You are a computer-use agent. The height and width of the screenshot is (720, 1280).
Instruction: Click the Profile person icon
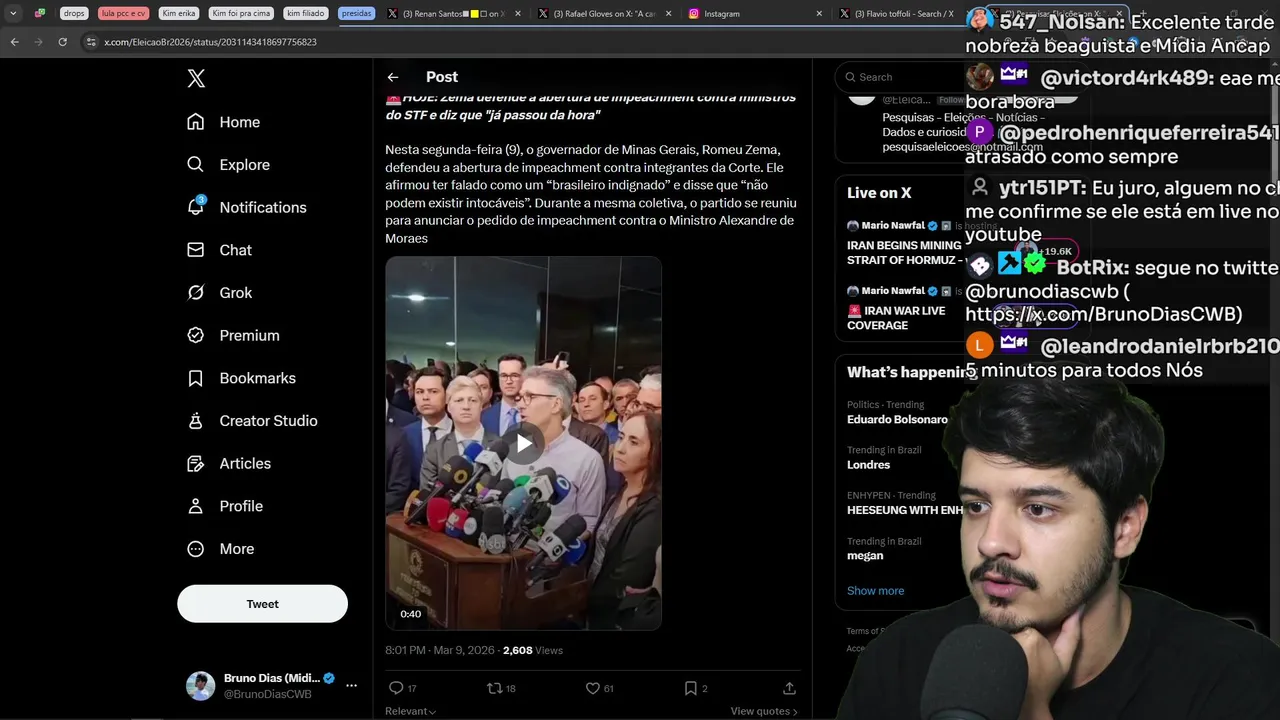(196, 506)
